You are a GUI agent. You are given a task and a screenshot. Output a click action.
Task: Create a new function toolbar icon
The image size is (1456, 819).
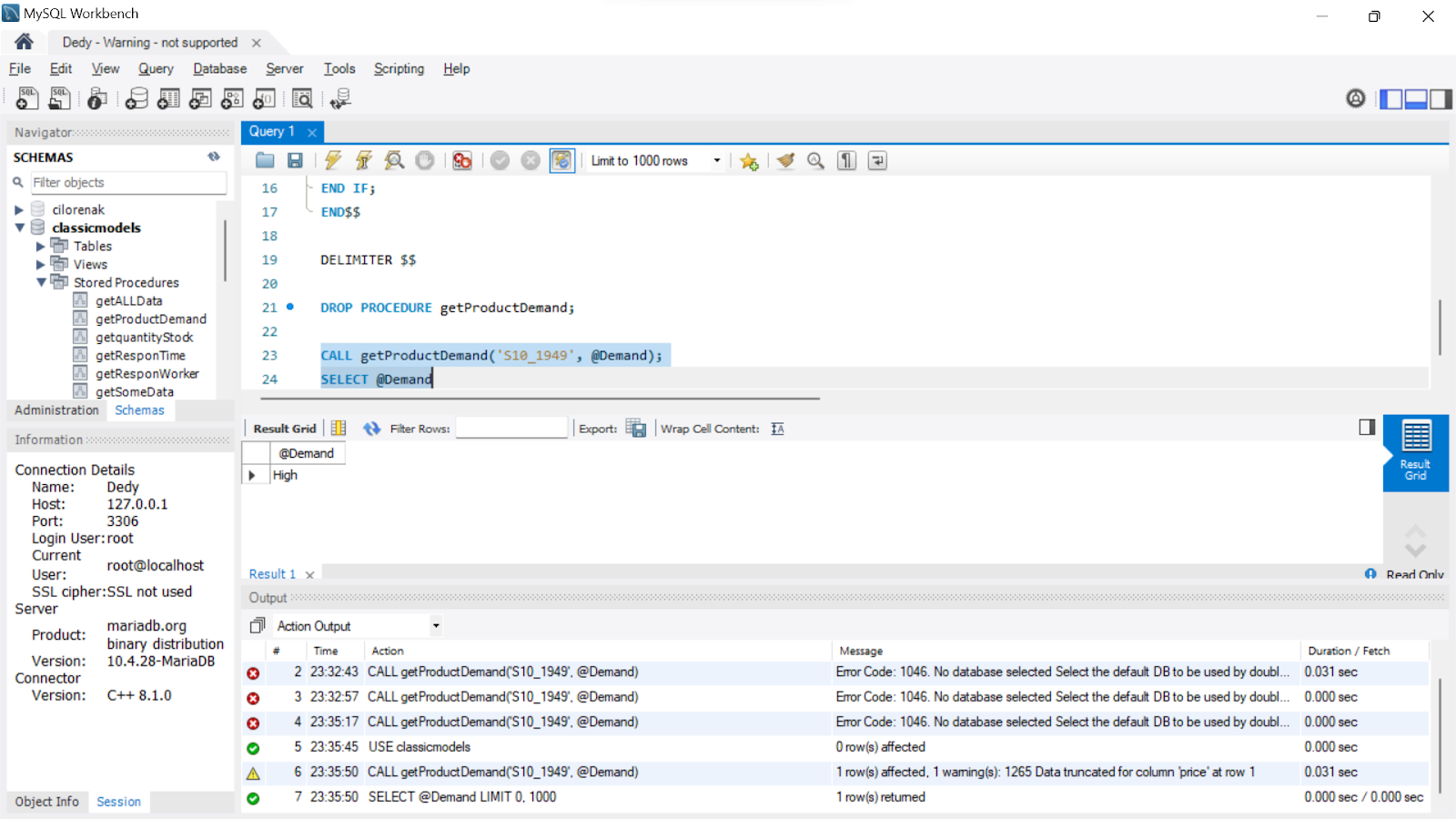coord(264,98)
